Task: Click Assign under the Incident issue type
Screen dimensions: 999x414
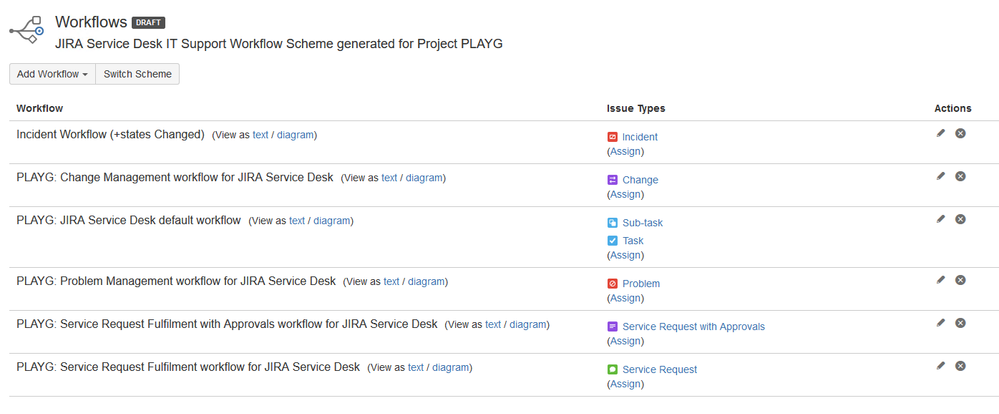Action: [x=625, y=152]
